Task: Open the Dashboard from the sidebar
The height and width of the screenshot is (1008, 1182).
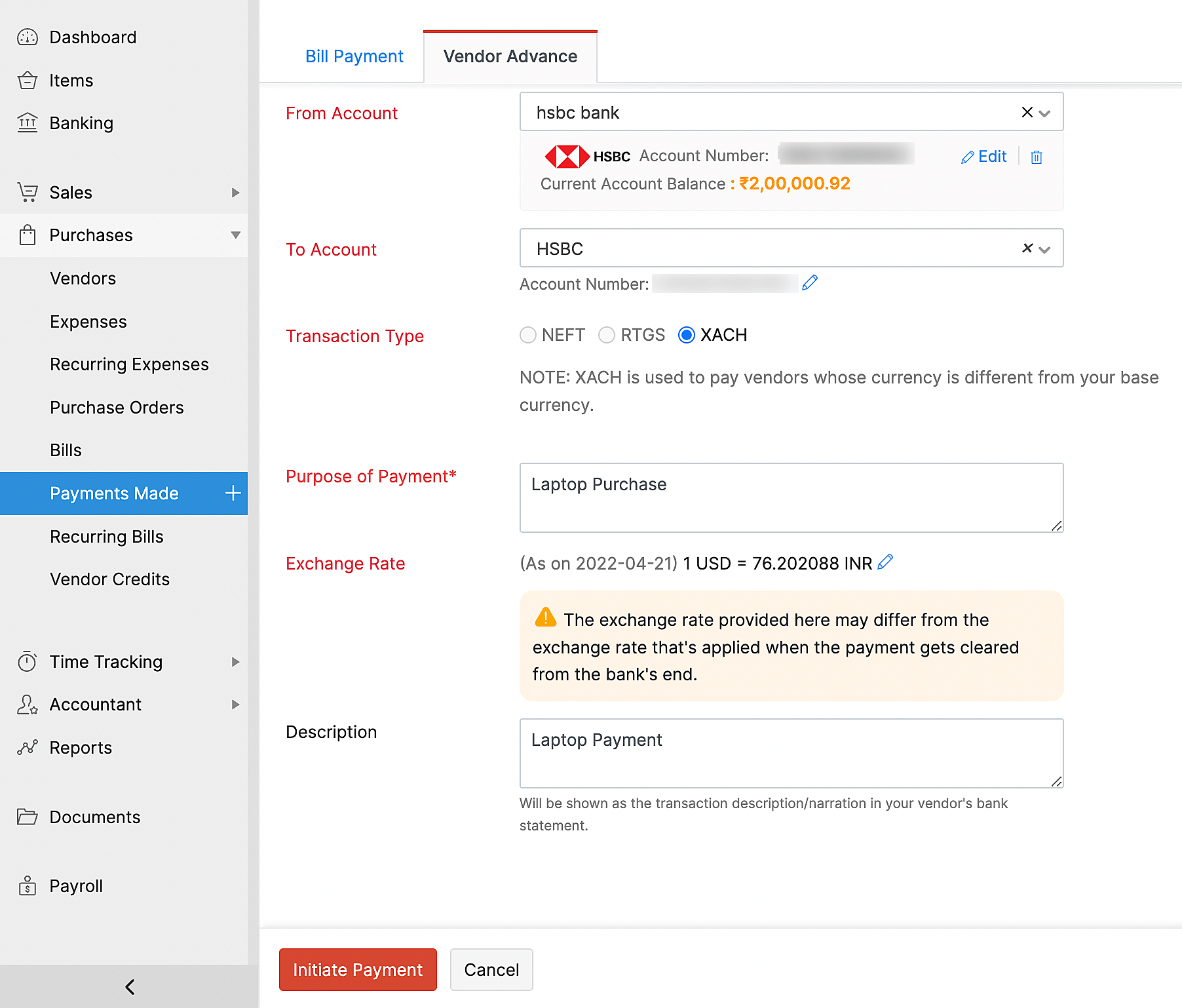Action: click(x=92, y=37)
